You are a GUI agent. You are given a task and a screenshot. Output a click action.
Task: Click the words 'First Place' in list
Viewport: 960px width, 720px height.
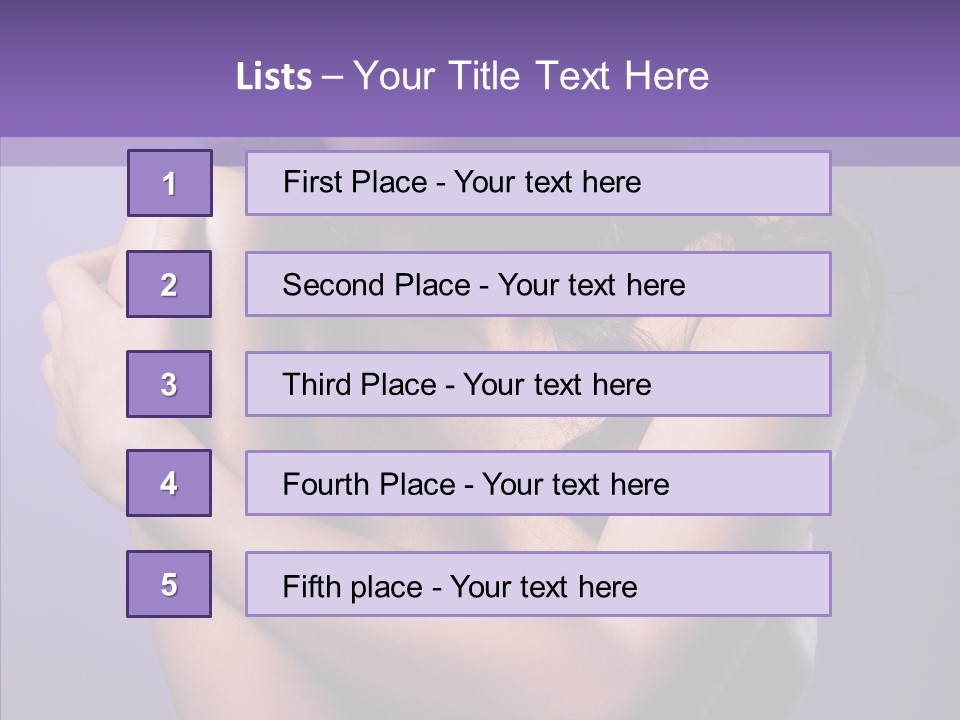coord(355,182)
